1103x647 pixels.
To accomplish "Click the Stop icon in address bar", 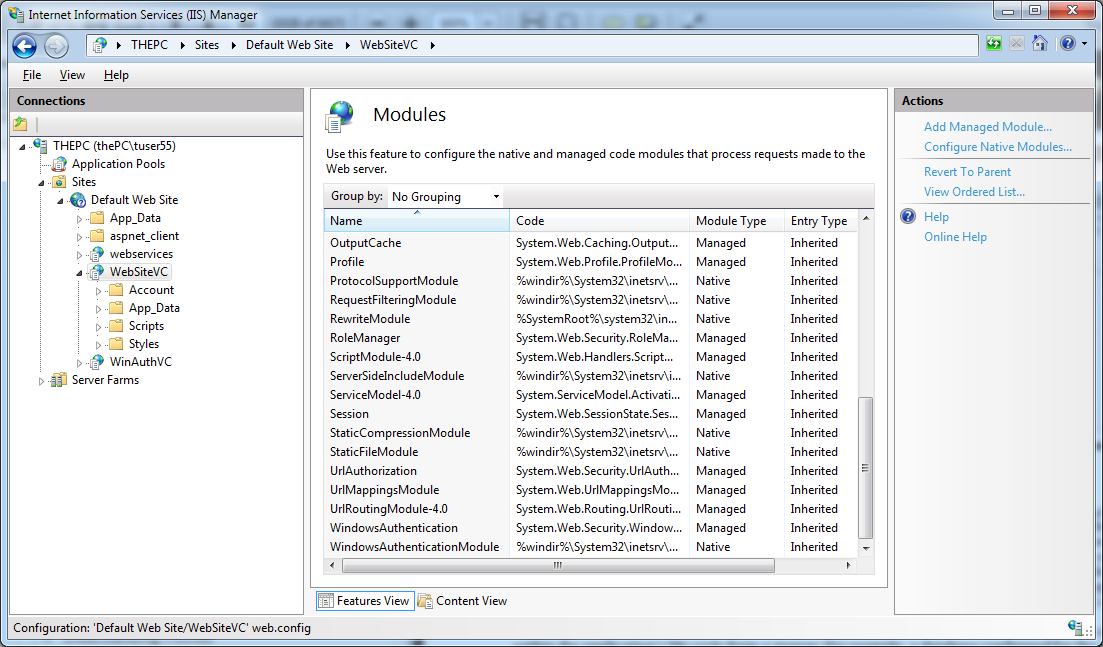I will click(1016, 44).
